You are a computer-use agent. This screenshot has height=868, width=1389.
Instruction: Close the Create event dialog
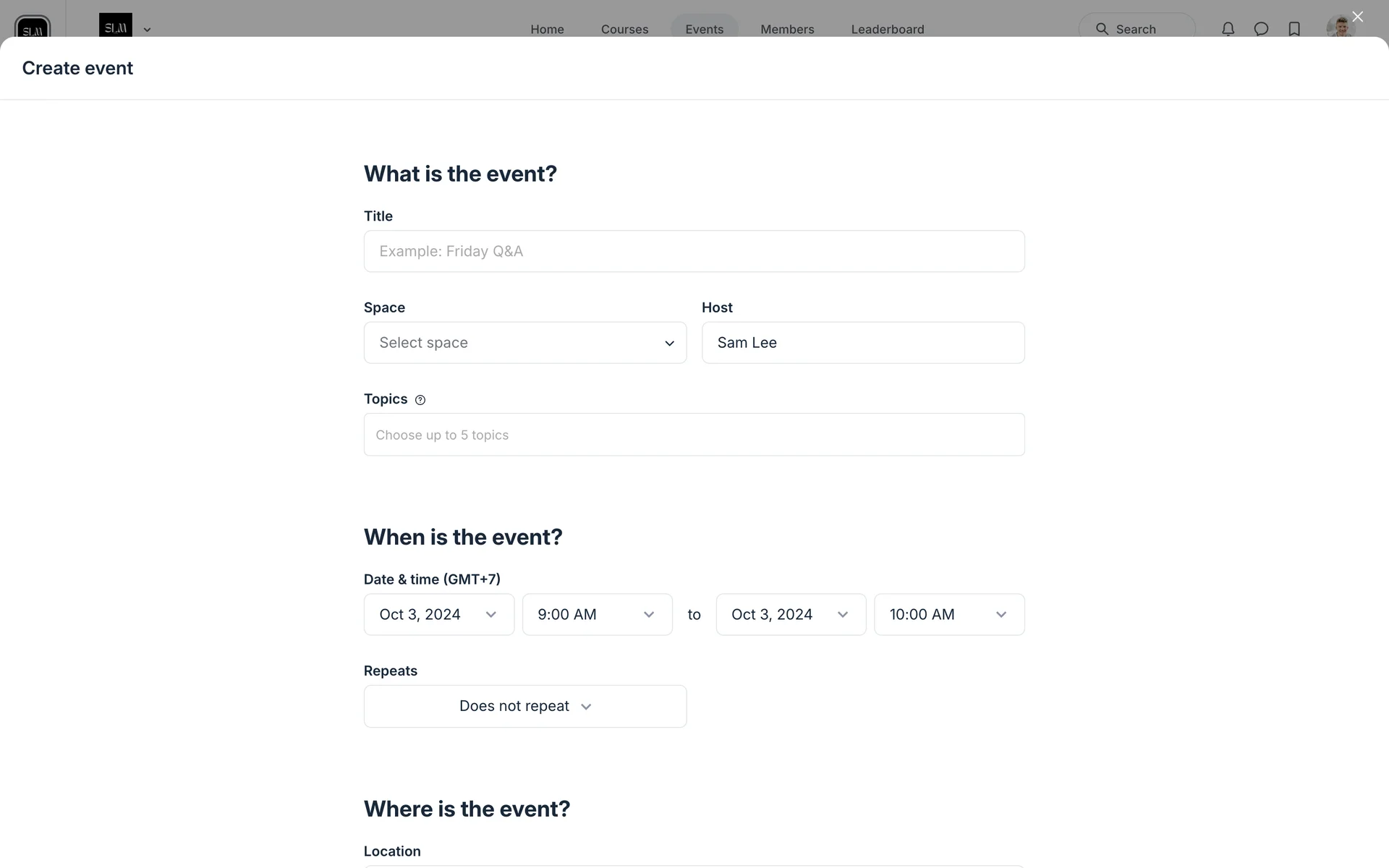pos(1357,17)
